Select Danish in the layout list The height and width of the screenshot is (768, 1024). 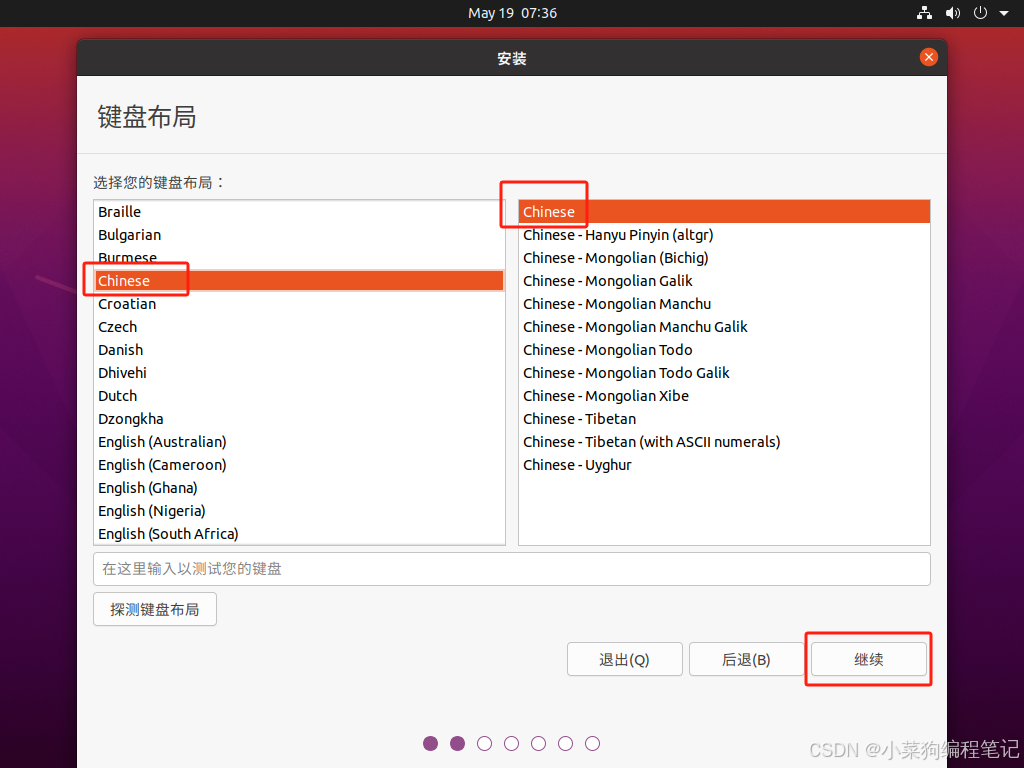coord(299,350)
